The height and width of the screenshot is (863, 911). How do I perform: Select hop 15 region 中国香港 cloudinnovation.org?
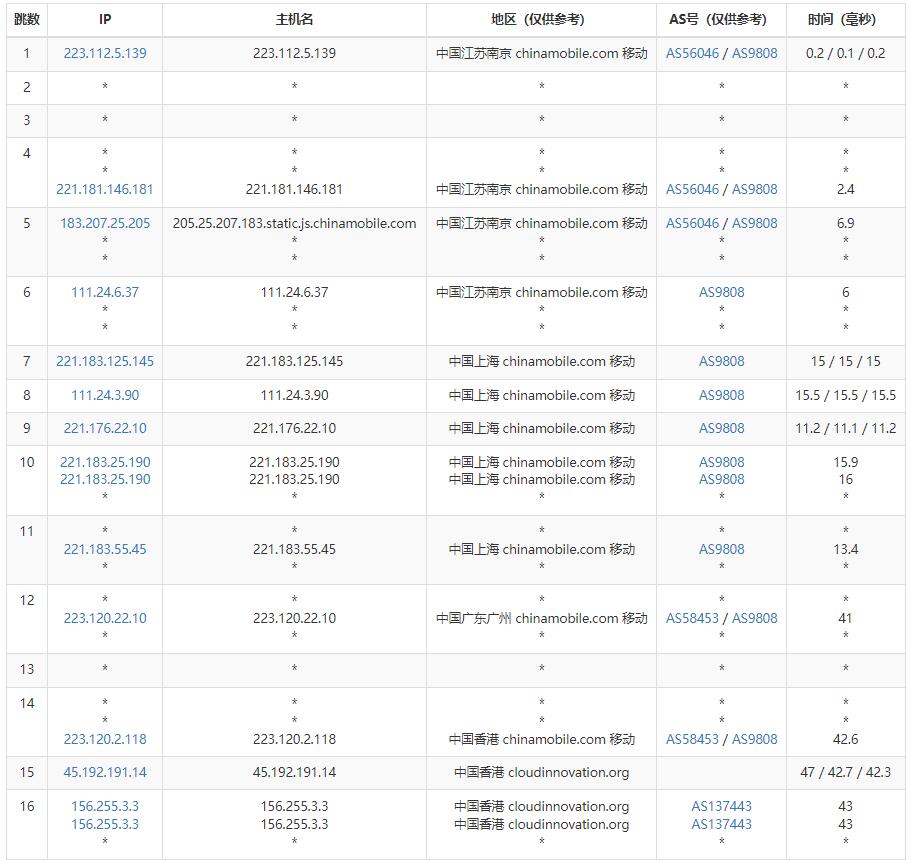(x=541, y=772)
